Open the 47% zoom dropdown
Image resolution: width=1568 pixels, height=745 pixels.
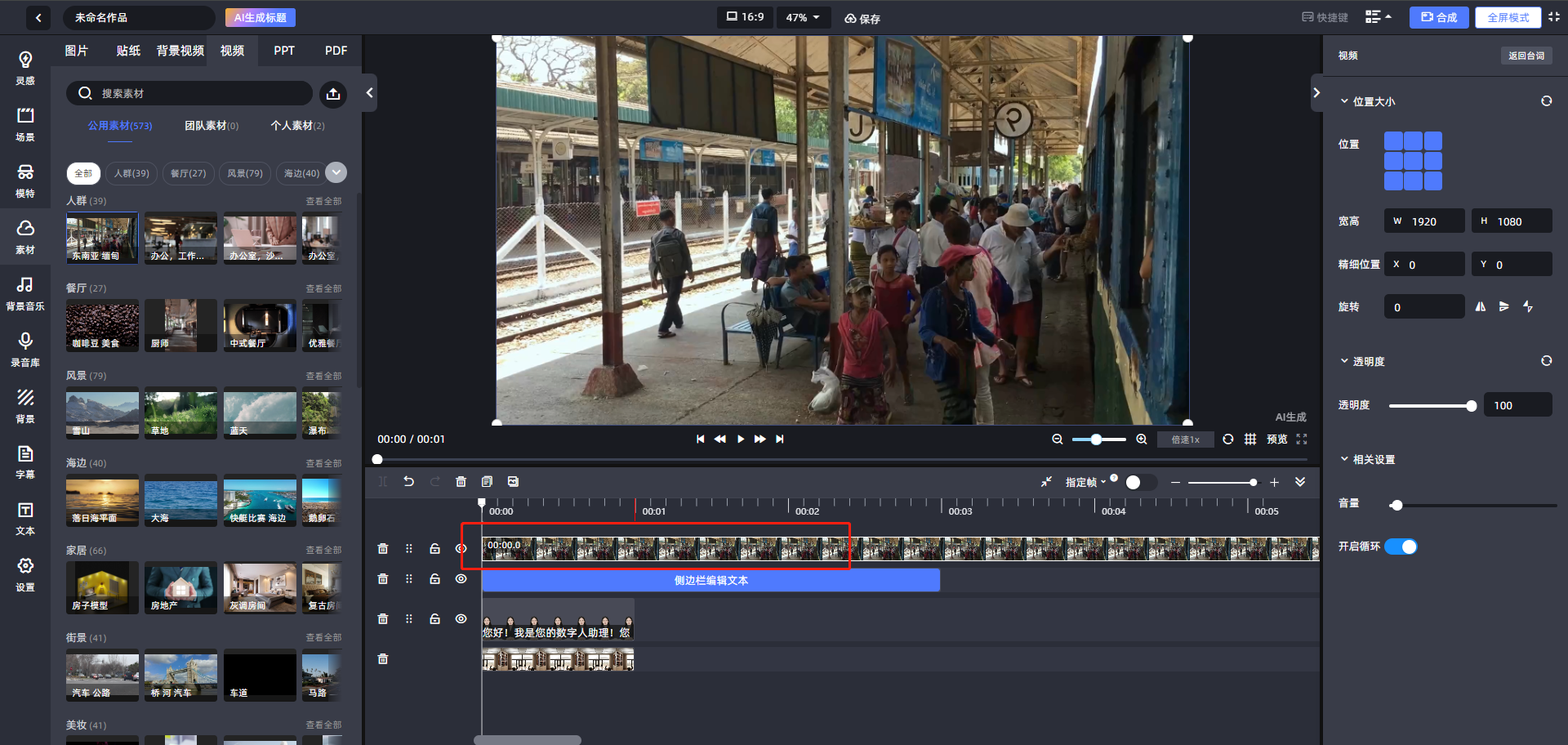pos(804,17)
